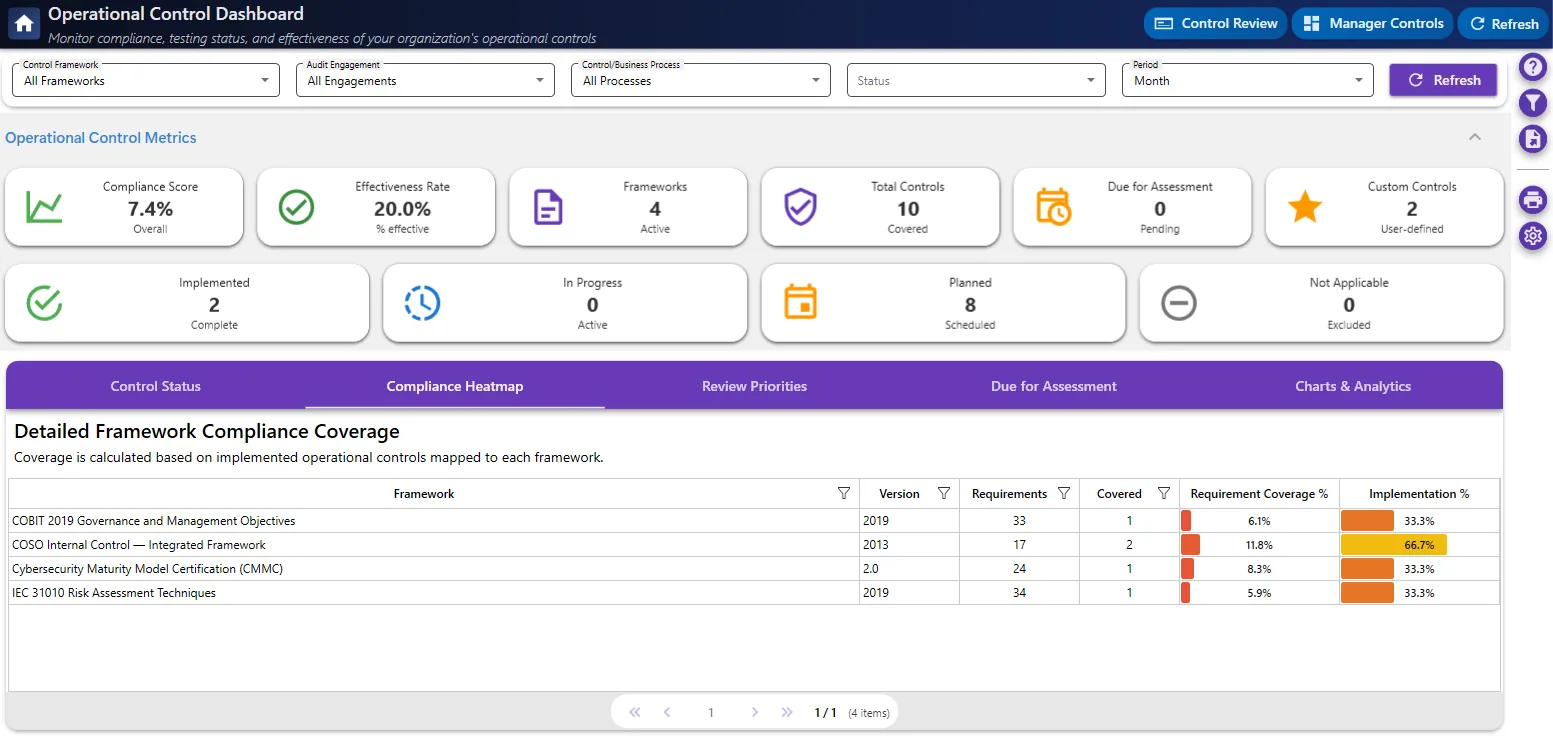Screen dimensions: 1553x739
Task: Click the Total Controls 10 value
Action: tap(907, 209)
